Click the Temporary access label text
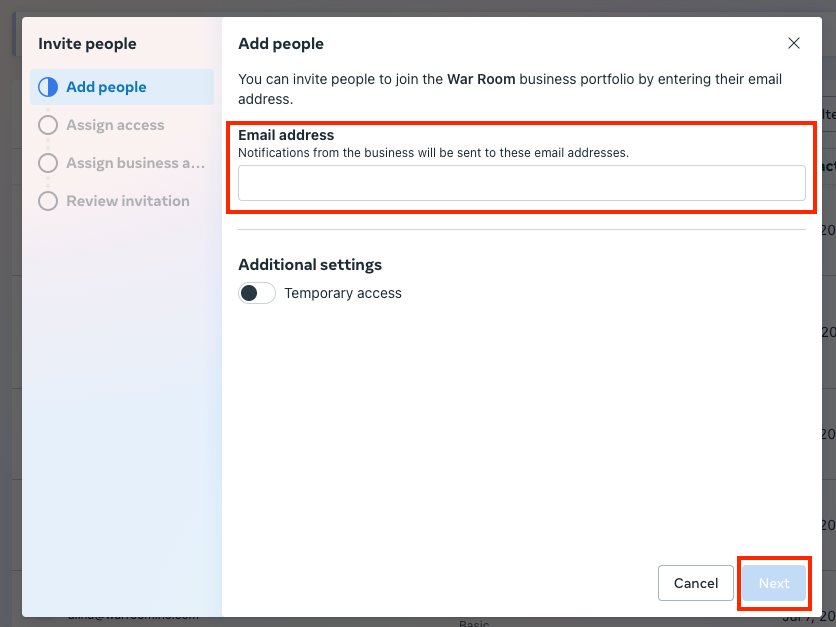 [343, 293]
